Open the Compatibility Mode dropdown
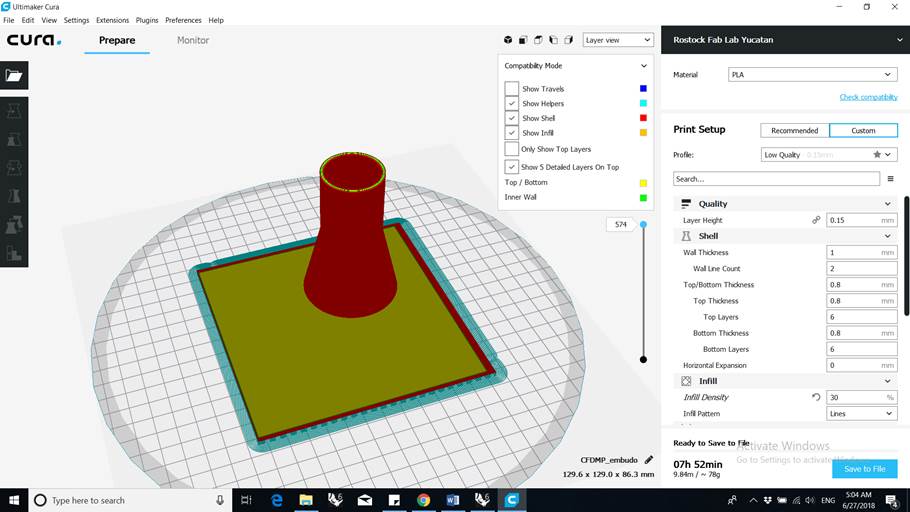Image resolution: width=910 pixels, height=512 pixels. coord(575,66)
